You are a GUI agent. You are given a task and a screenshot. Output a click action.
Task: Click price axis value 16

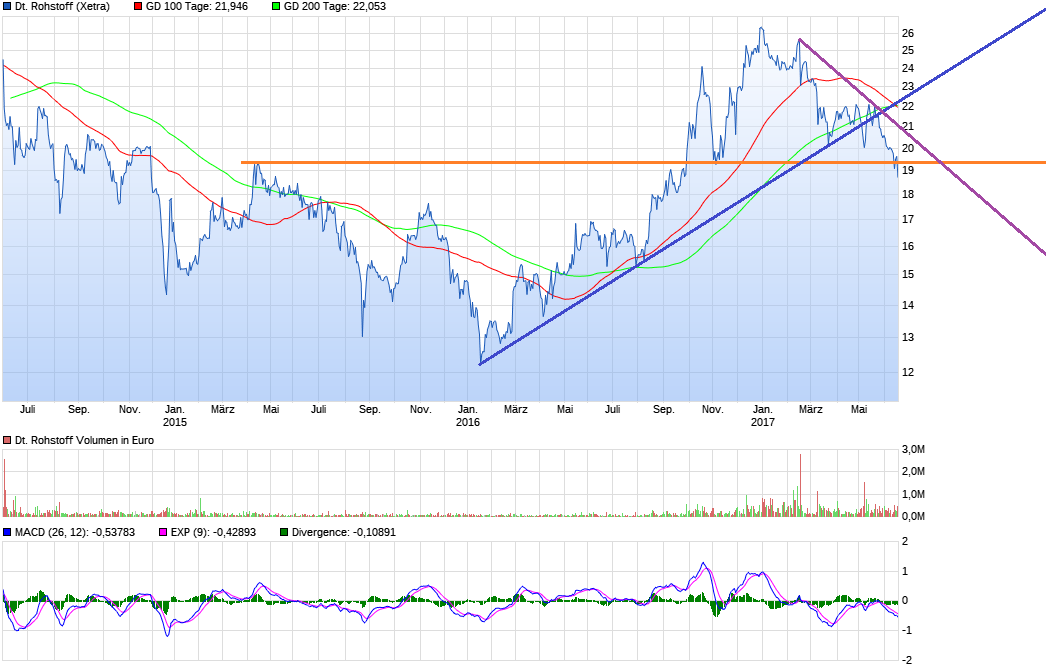pos(908,246)
